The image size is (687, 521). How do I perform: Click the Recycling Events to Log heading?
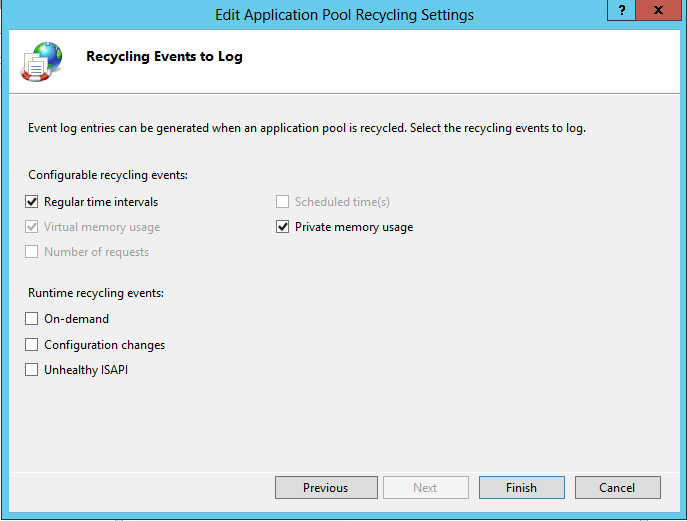pyautogui.click(x=164, y=57)
